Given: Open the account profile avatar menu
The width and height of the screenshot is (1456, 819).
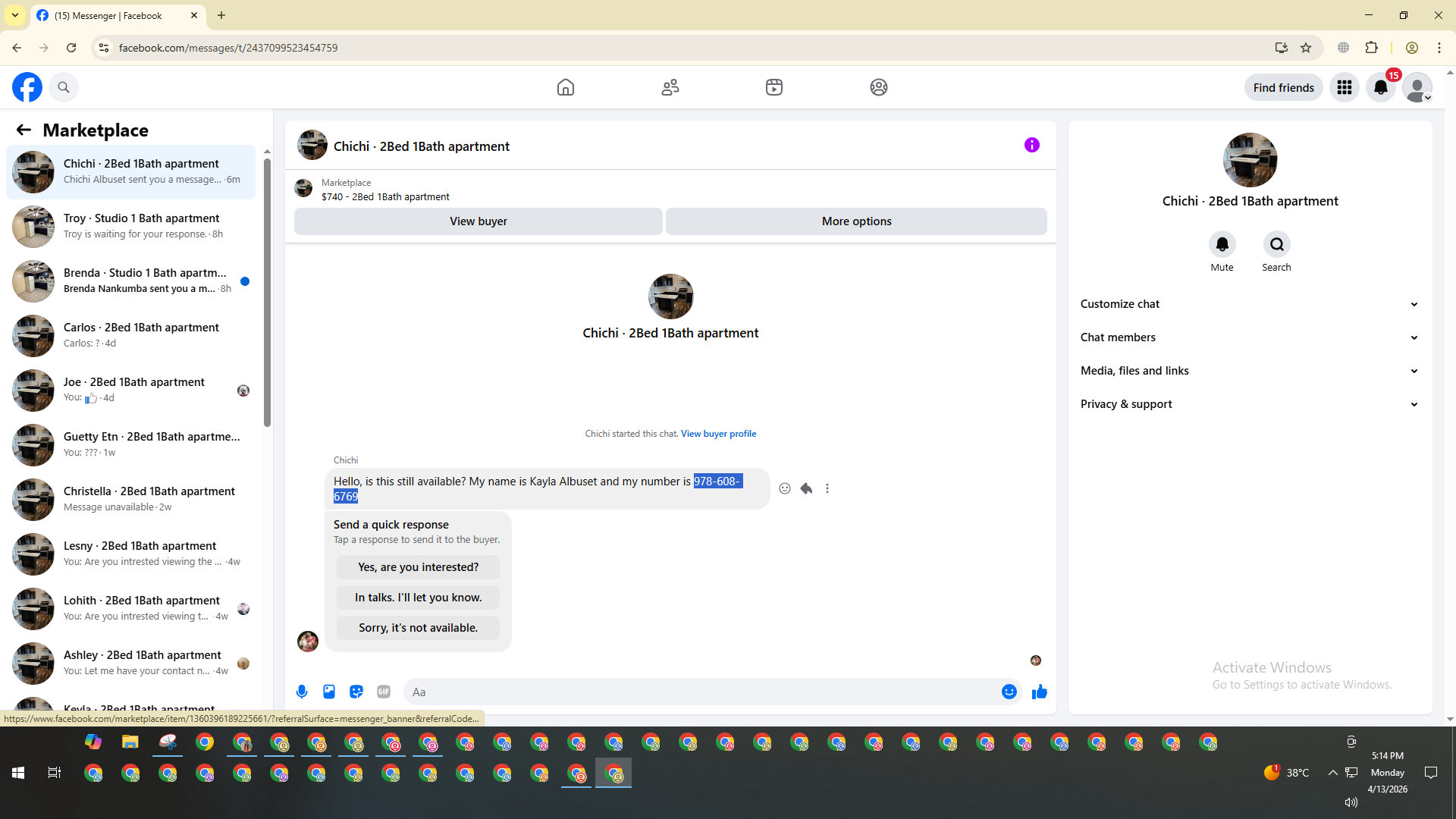Looking at the screenshot, I should pos(1417,87).
